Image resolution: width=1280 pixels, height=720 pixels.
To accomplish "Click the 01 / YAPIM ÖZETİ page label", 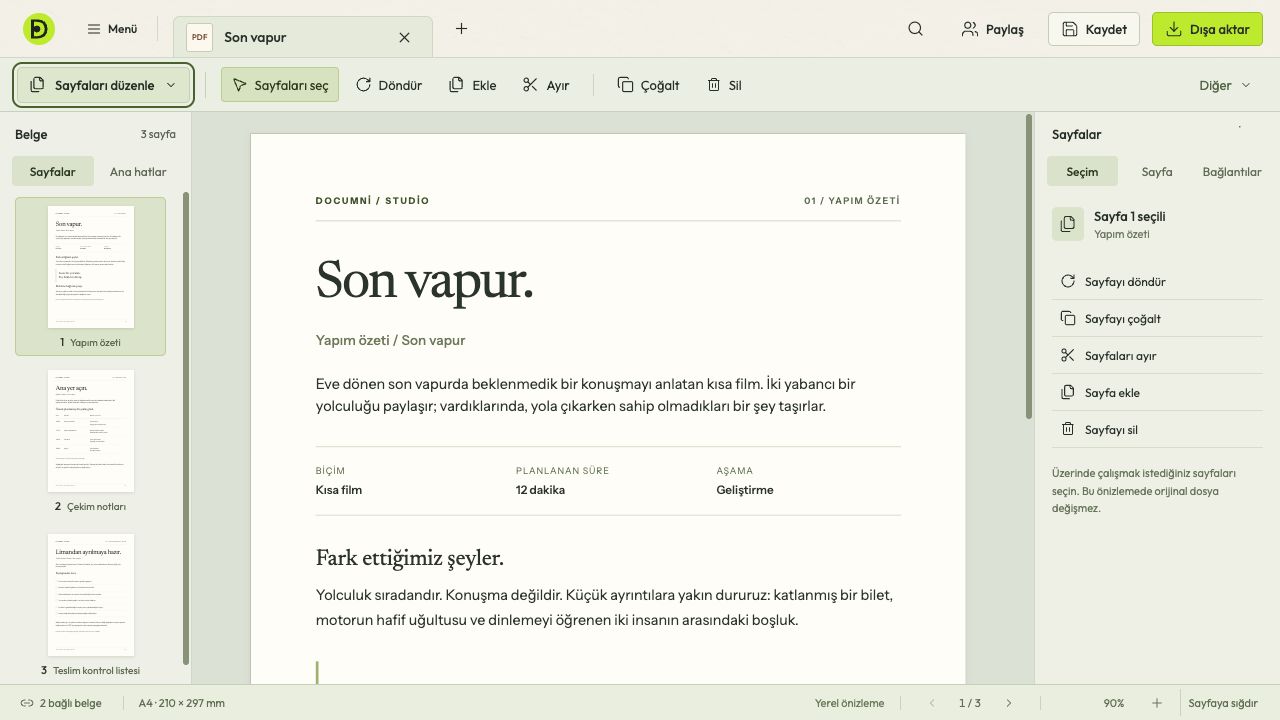I will tap(852, 201).
